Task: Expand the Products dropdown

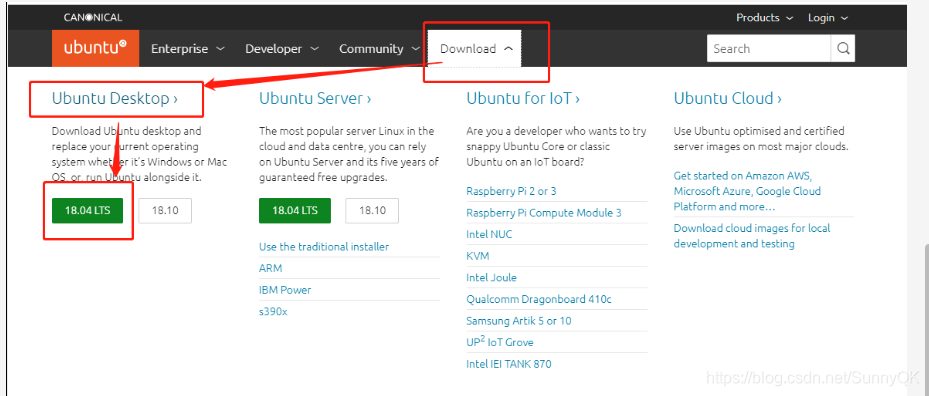Action: (x=764, y=18)
